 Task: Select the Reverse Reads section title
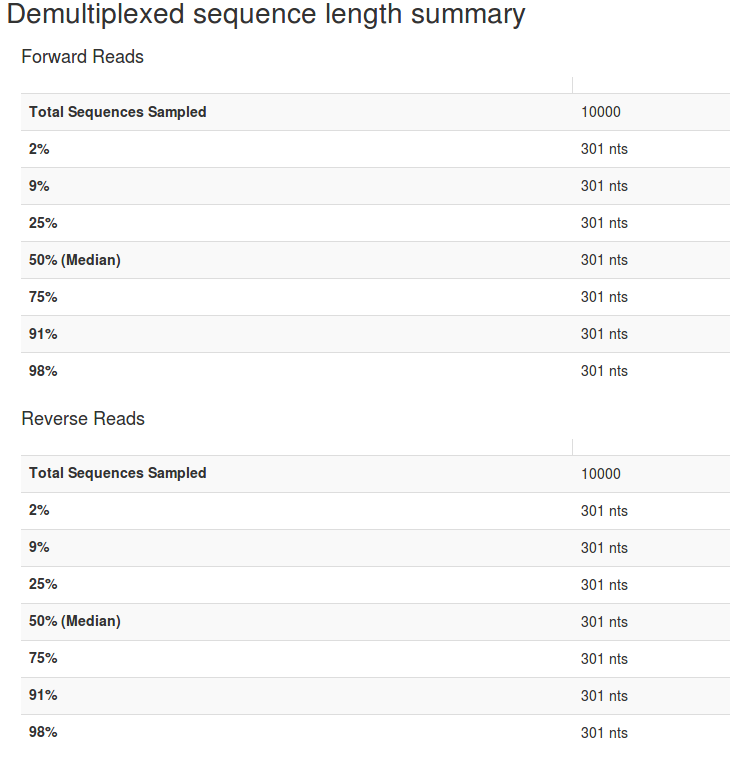83,418
